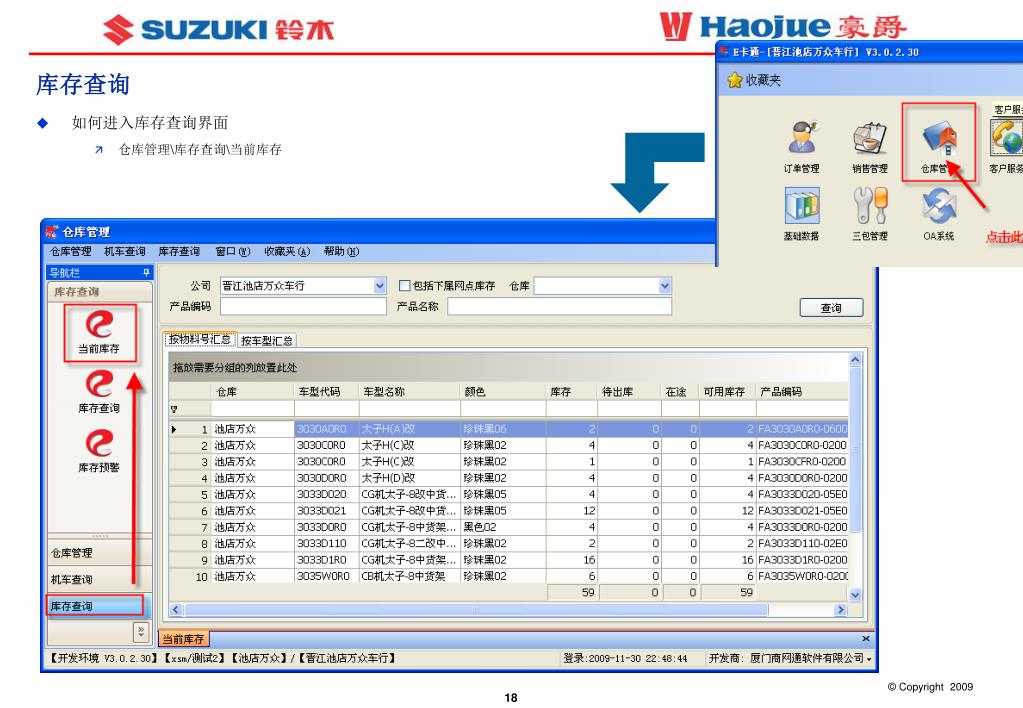The width and height of the screenshot is (1023, 708).
Task: Click the 产品编码 input field
Action: click(303, 307)
